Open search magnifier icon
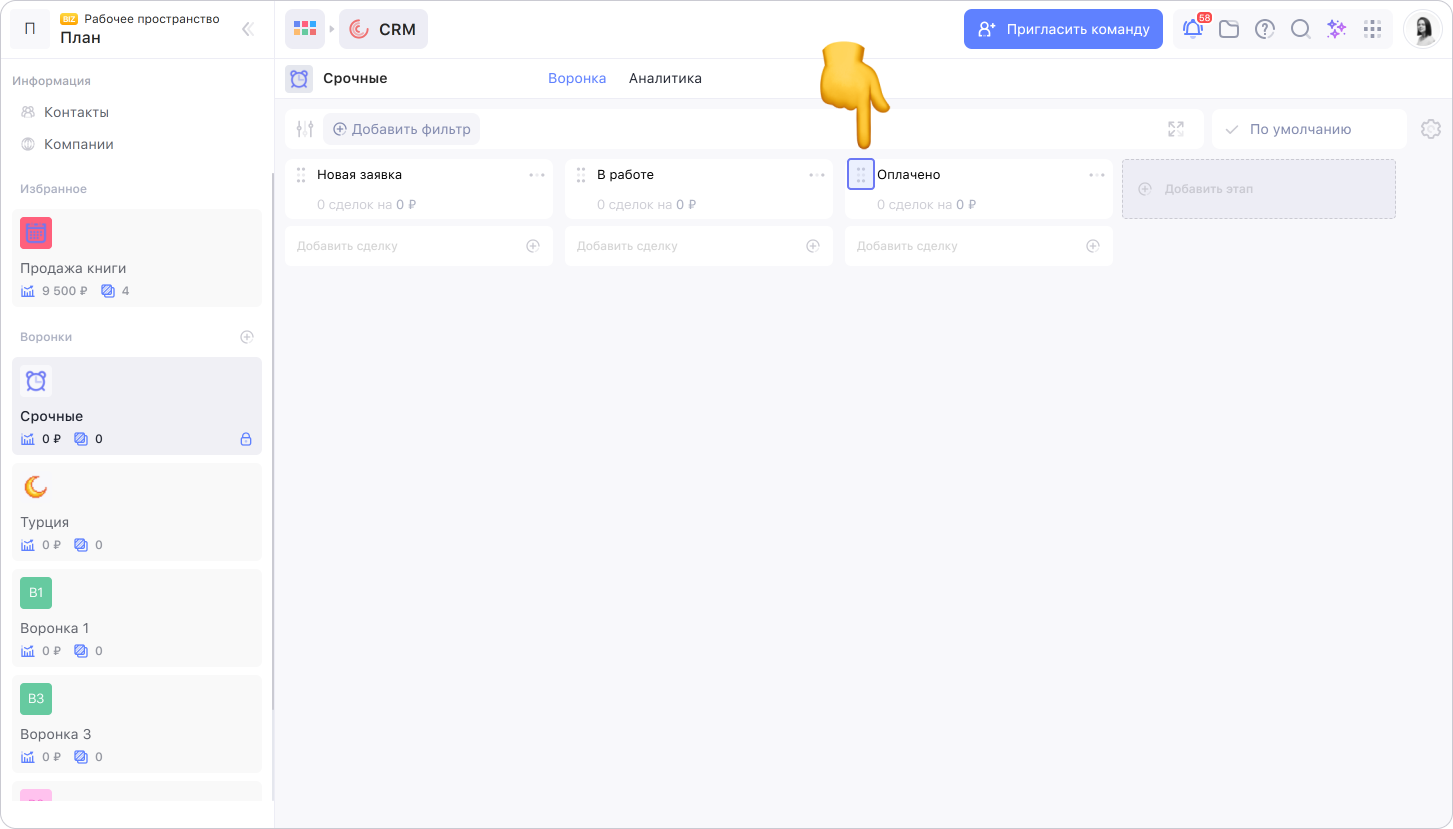The height and width of the screenshot is (829, 1453). pos(1300,29)
